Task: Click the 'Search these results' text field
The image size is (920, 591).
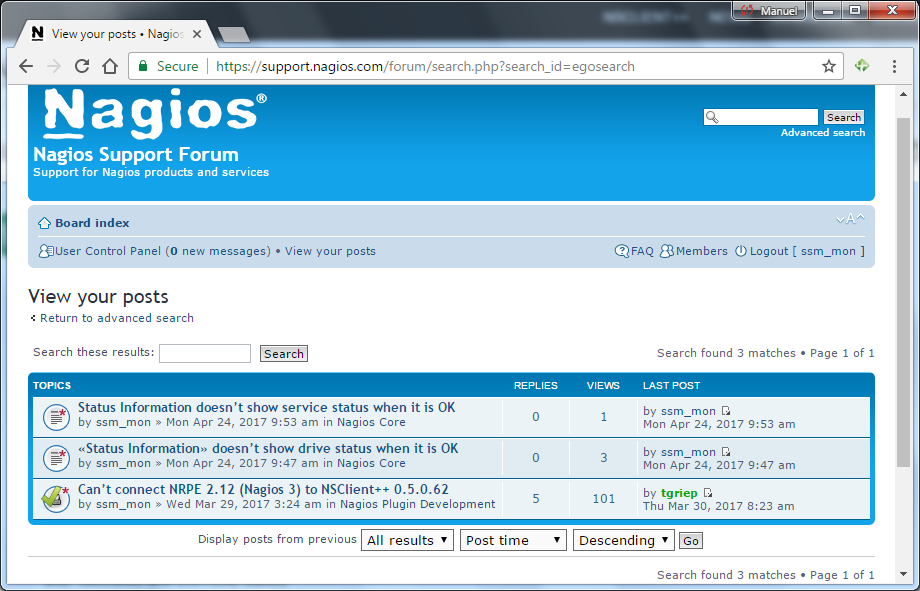Action: tap(204, 353)
